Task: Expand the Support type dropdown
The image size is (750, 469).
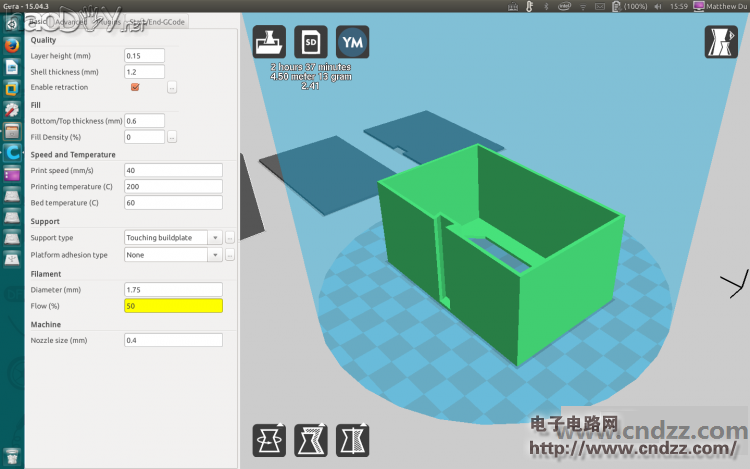Action: click(x=172, y=238)
